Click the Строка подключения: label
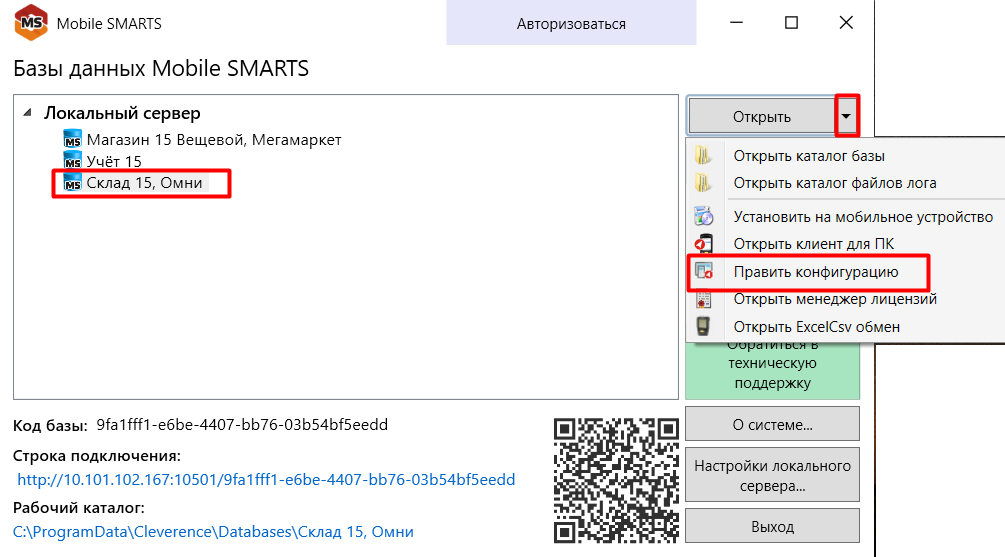The height and width of the screenshot is (557, 1005). pyautogui.click(x=97, y=456)
